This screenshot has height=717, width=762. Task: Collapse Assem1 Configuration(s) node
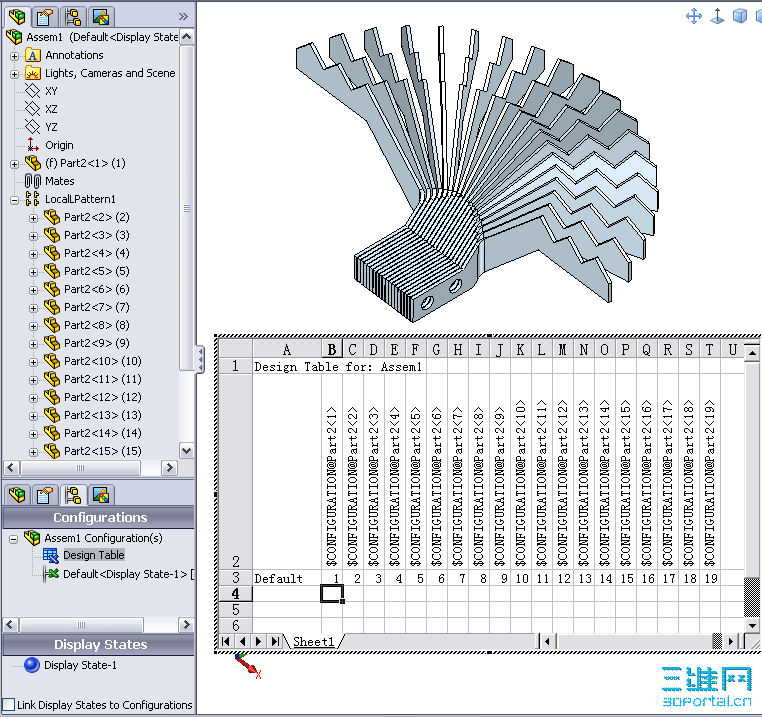(x=14, y=539)
